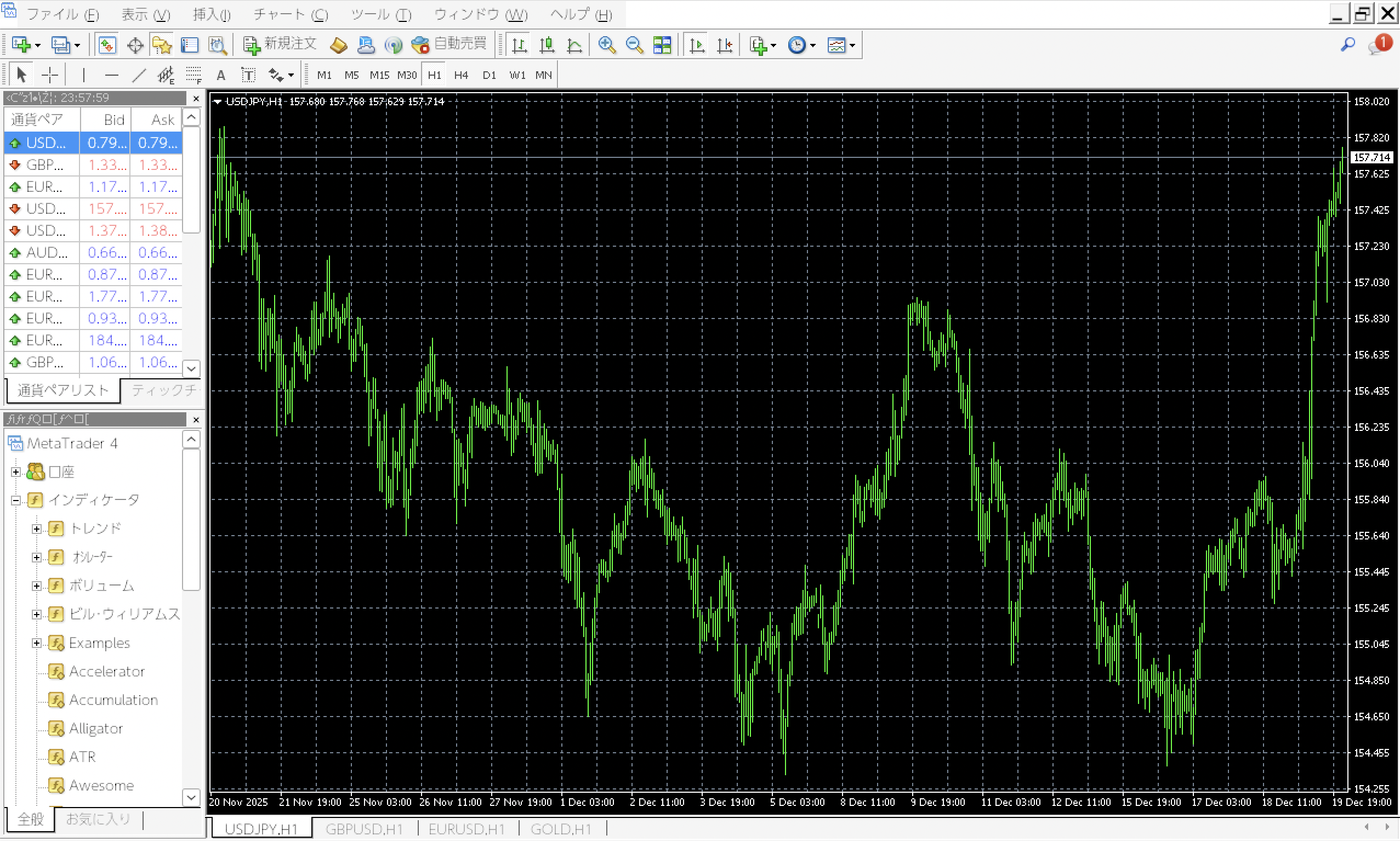Select the Alligator indicator in navigator
Viewport: 1400px width, 841px height.
[x=95, y=728]
